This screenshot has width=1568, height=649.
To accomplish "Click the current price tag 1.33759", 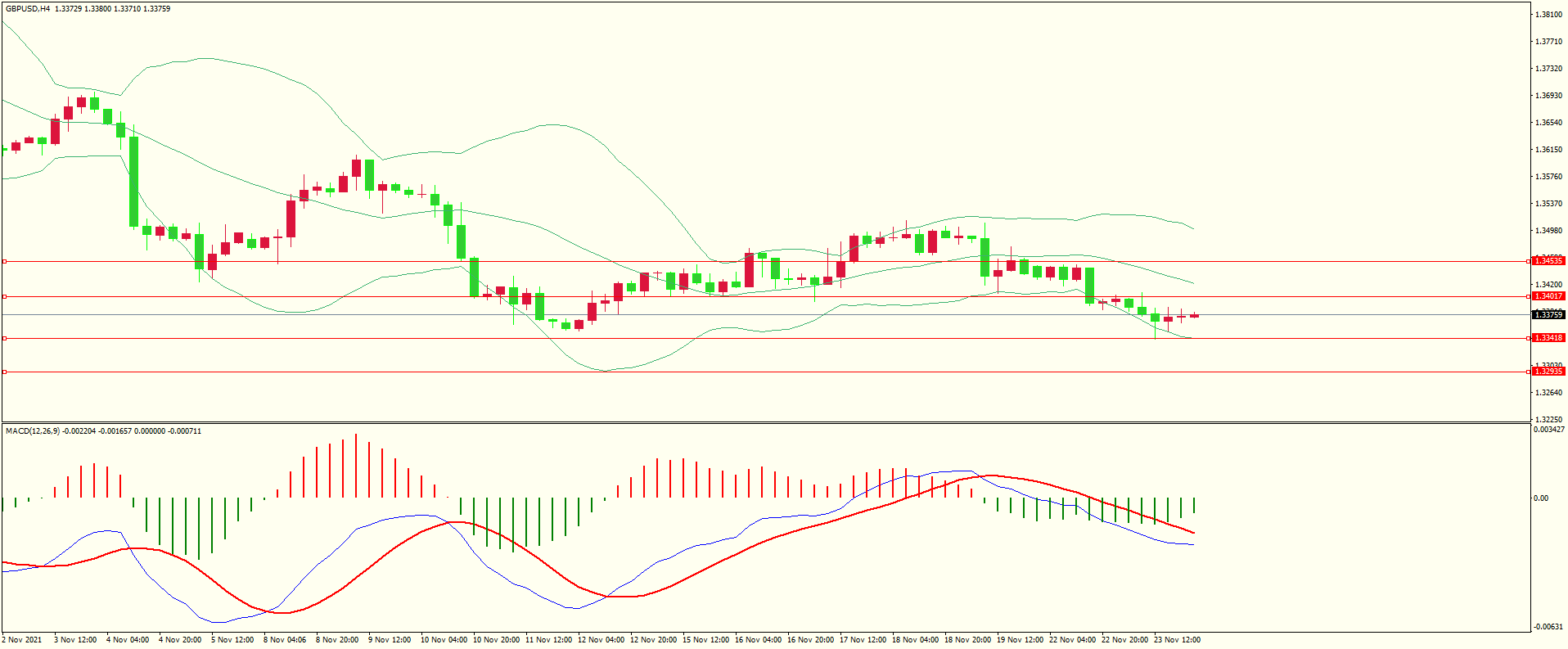I will click(x=1548, y=314).
